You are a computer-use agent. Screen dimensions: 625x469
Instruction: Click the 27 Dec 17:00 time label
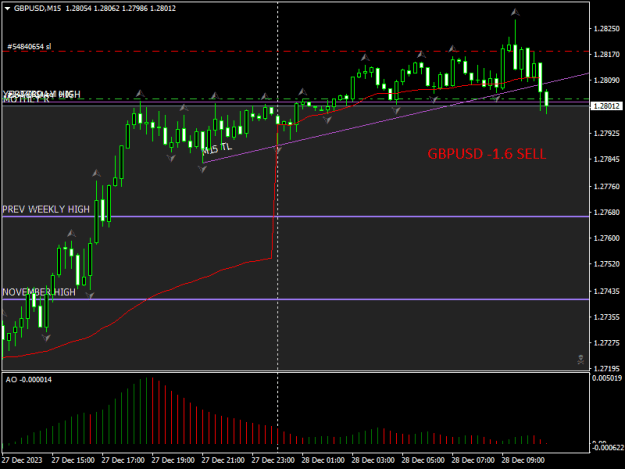pyautogui.click(x=123, y=460)
